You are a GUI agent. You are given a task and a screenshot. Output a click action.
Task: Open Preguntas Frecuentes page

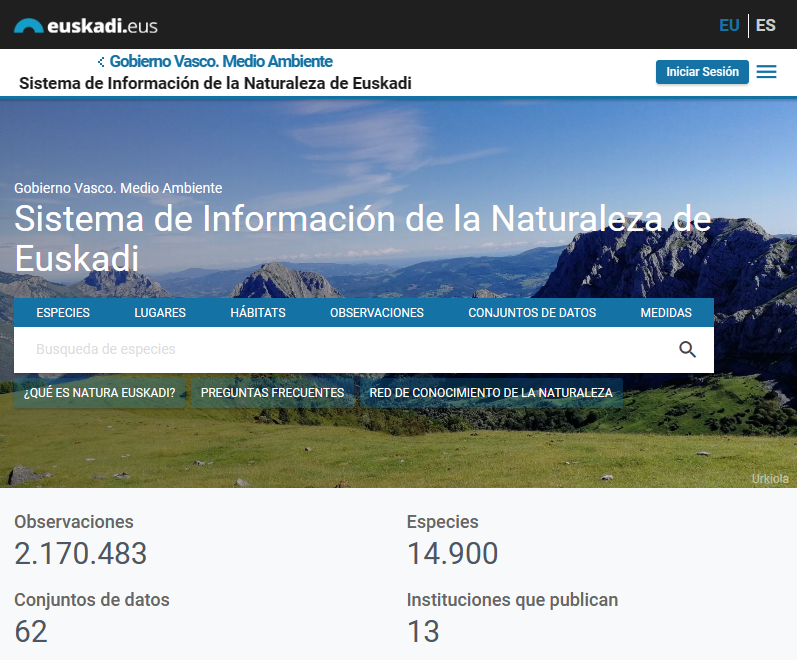272,393
